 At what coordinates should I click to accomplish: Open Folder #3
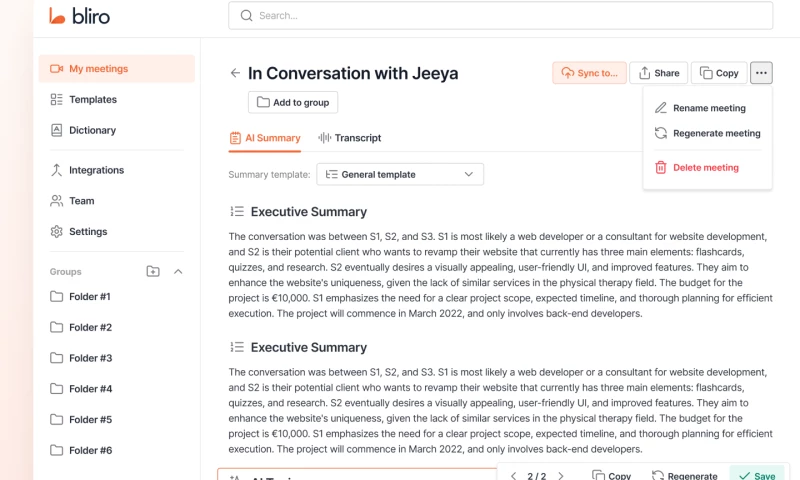(90, 358)
